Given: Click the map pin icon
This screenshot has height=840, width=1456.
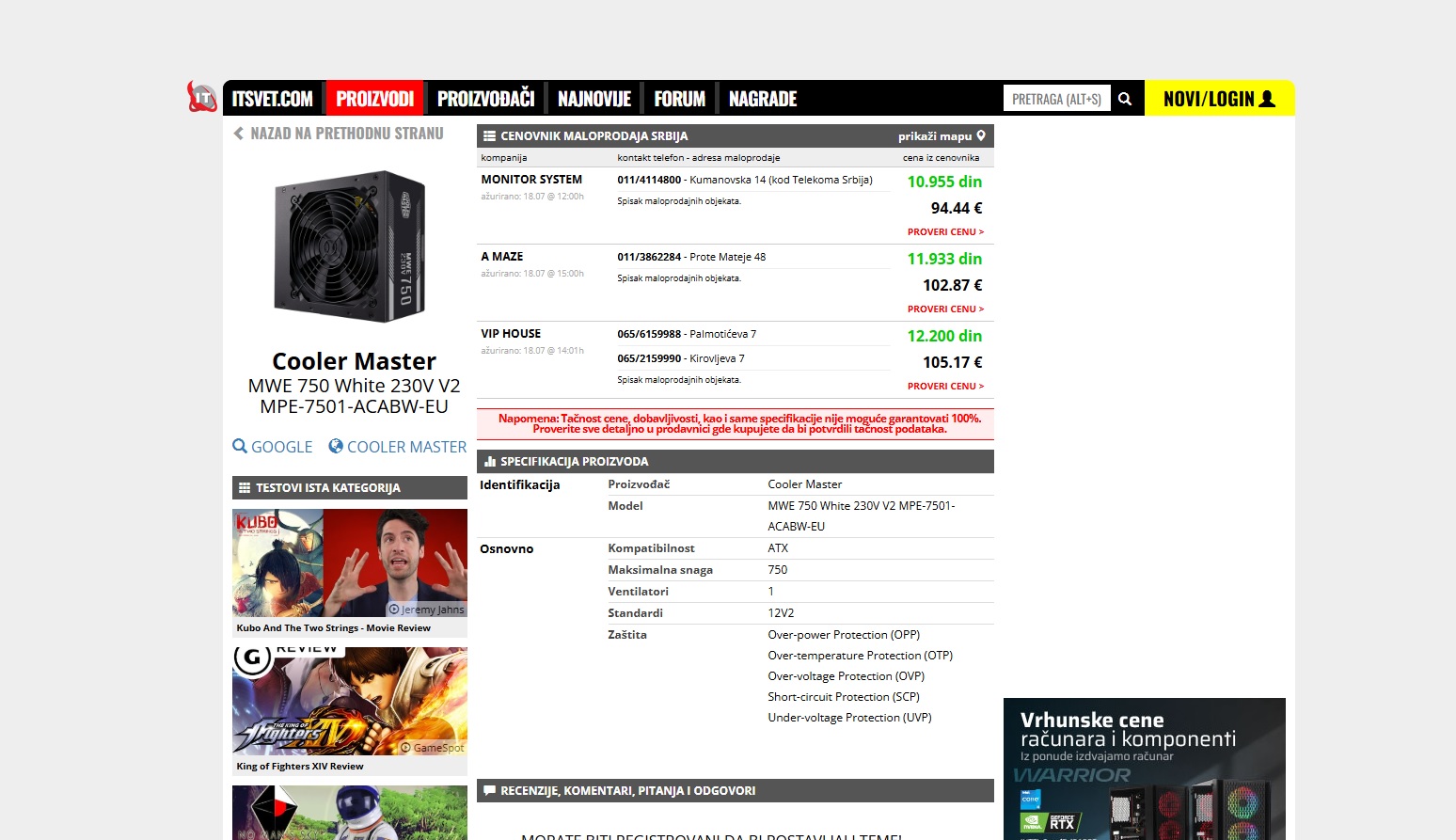Looking at the screenshot, I should click(x=981, y=135).
